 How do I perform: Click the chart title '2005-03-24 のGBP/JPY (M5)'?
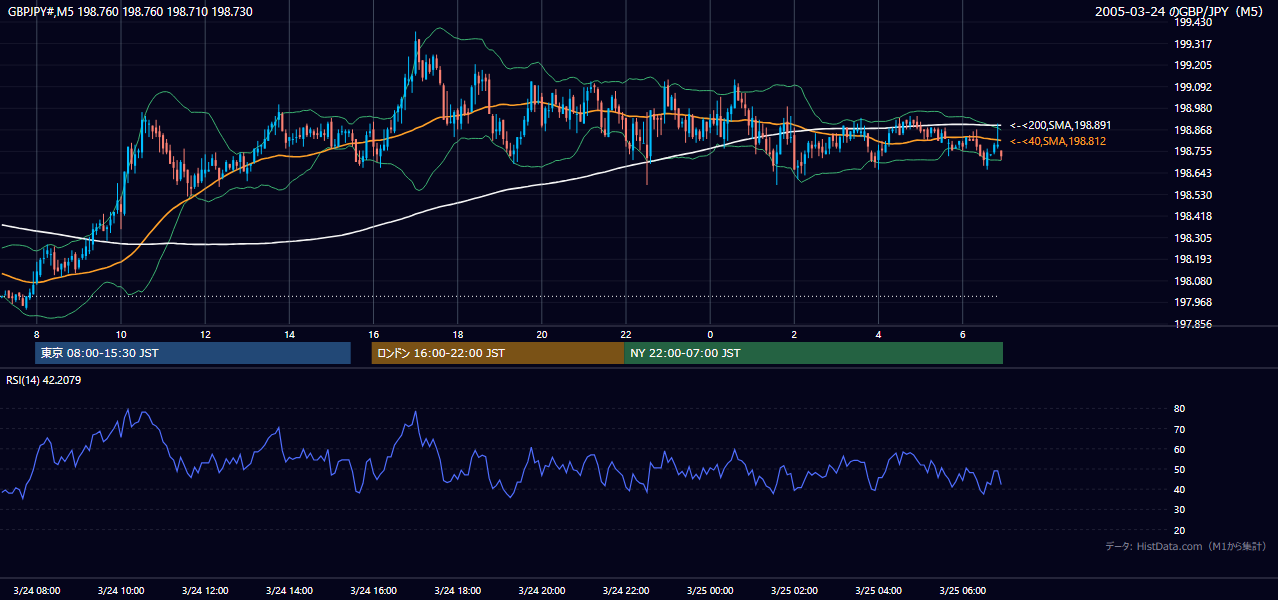click(x=1180, y=11)
